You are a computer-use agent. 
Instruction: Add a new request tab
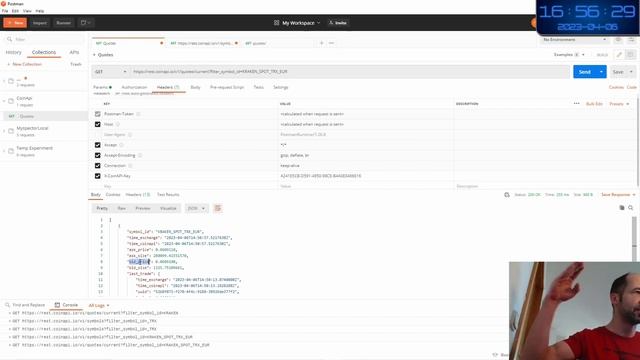coord(322,43)
